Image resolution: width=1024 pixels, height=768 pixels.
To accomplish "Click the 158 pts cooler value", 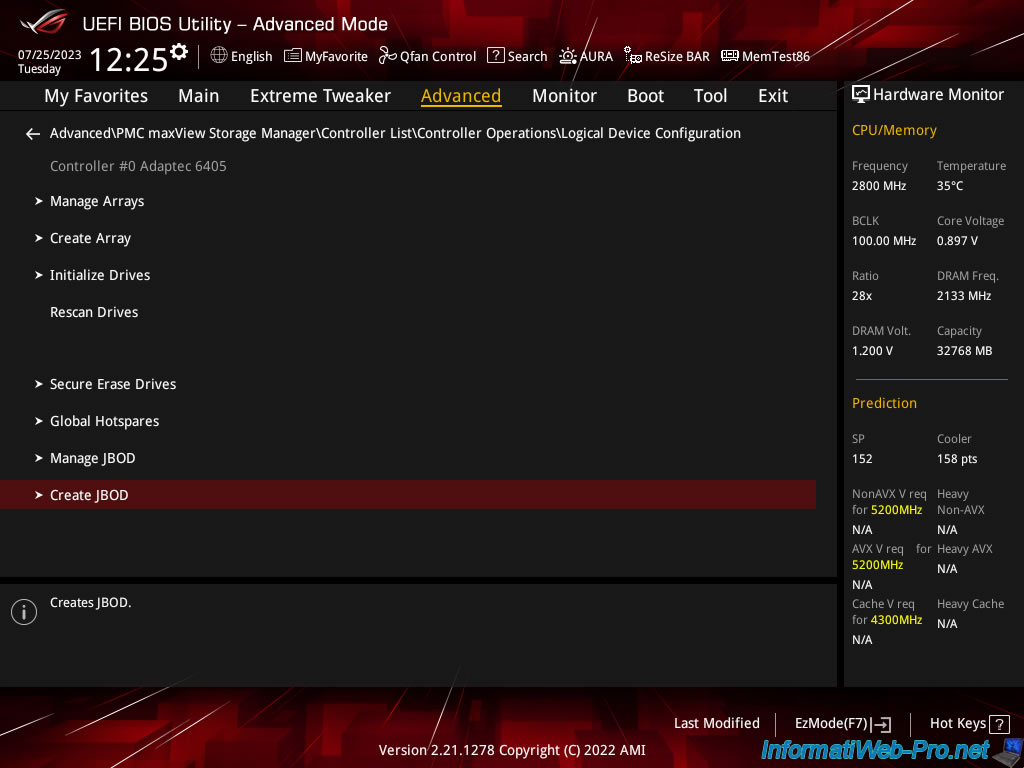I will 957,458.
